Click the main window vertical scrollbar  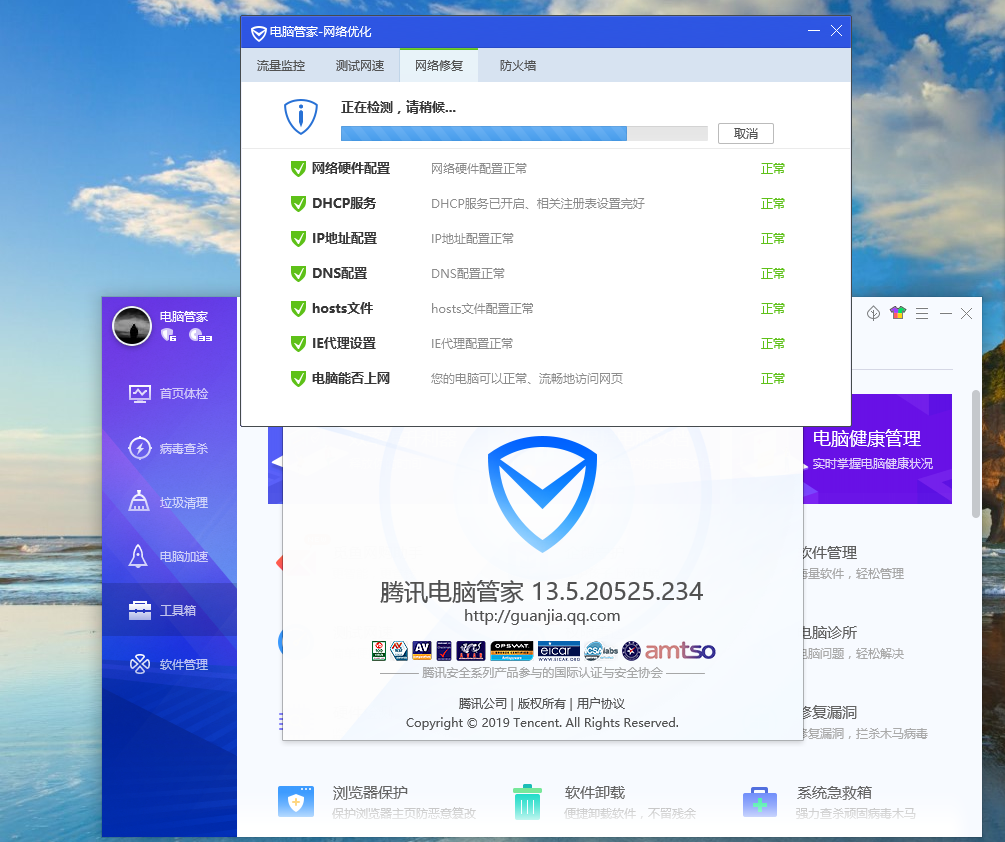coord(976,454)
